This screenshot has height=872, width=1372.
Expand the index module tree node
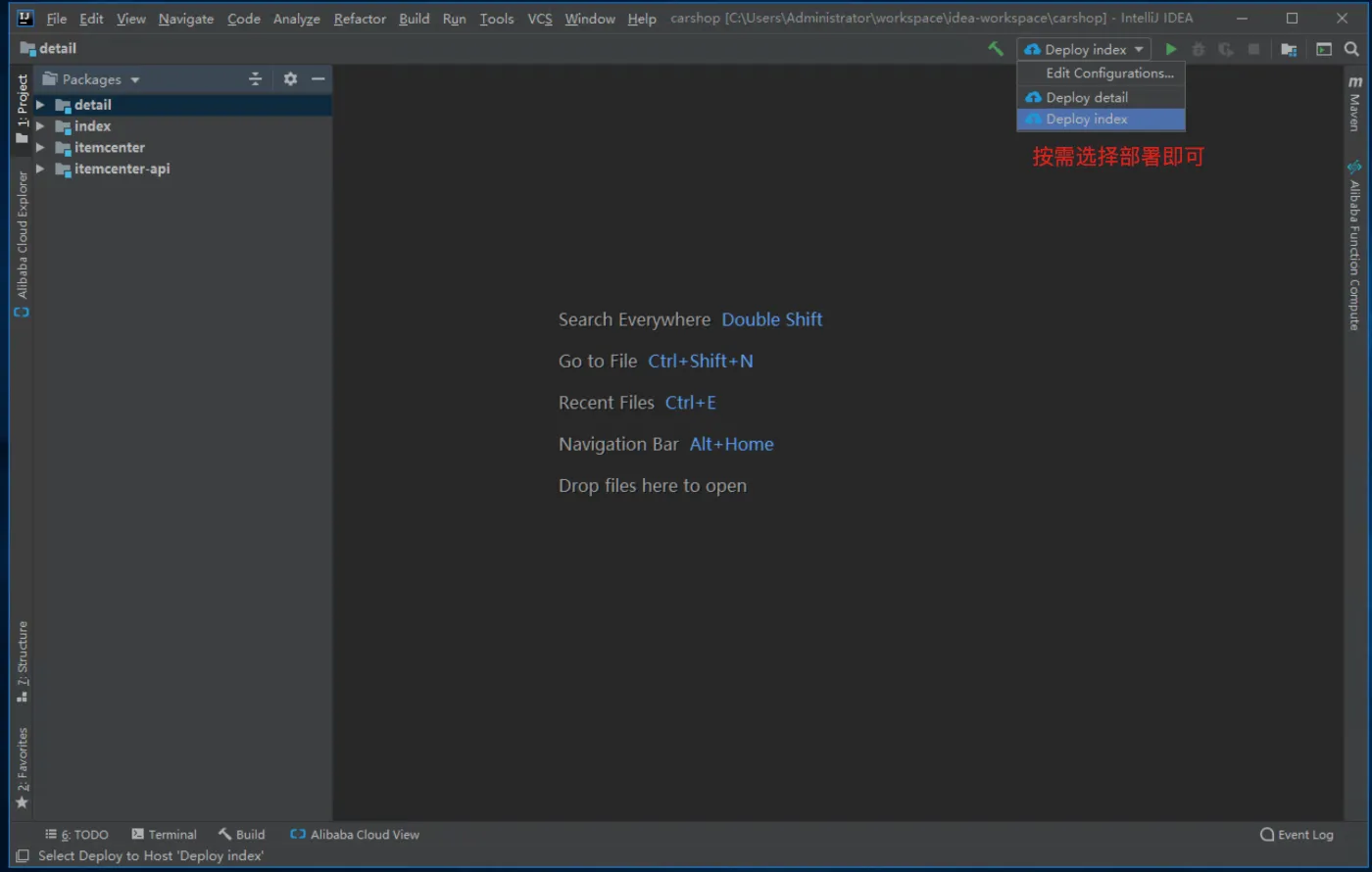40,126
